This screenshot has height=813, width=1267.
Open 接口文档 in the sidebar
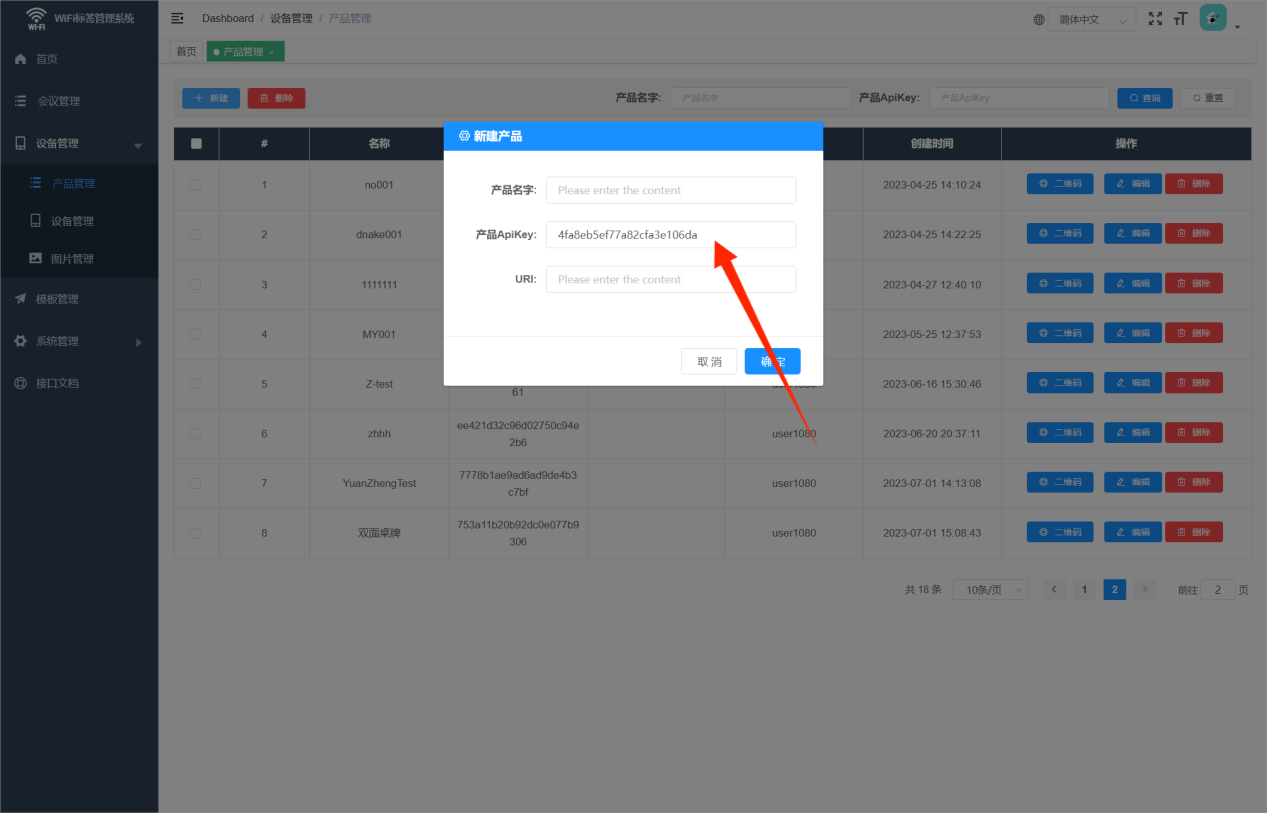click(x=79, y=383)
